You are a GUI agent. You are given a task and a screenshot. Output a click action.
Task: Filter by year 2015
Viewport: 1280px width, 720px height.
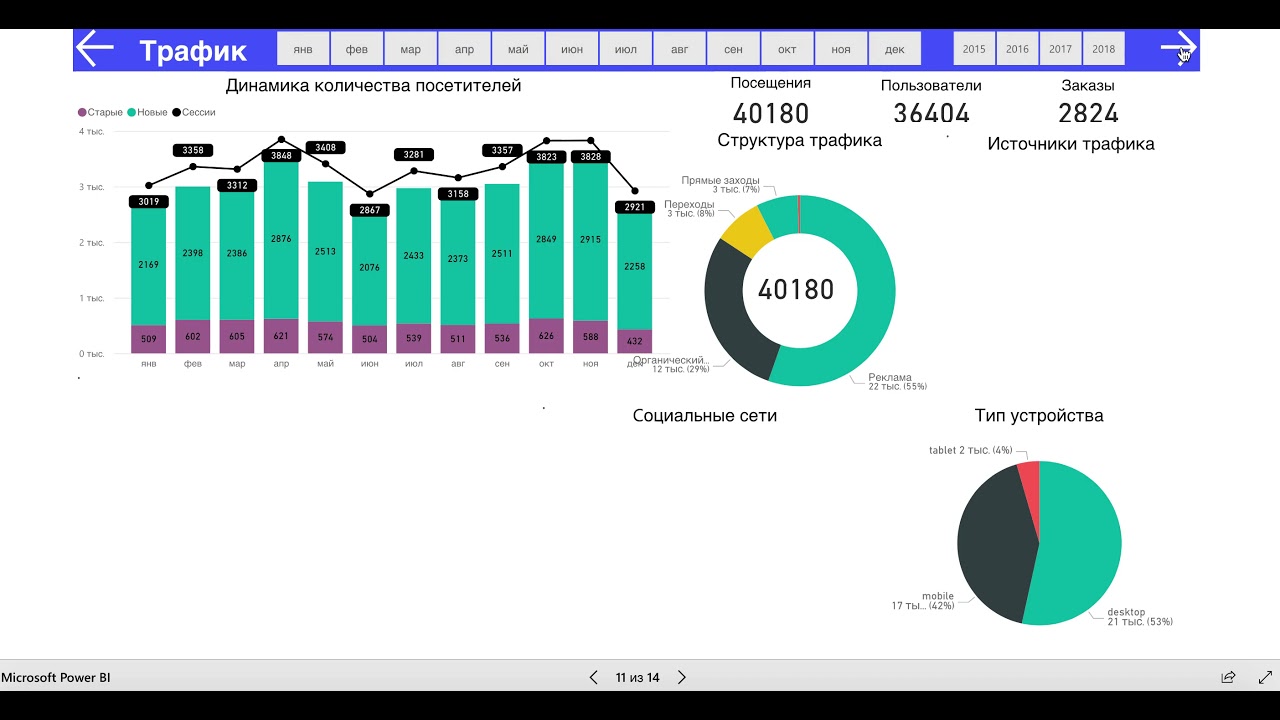974,49
